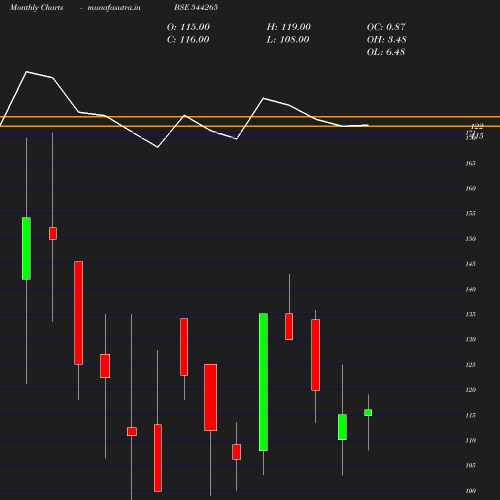Select the high value "H: 119.00"
The width and height of the screenshot is (500, 500).
click(x=289, y=27)
